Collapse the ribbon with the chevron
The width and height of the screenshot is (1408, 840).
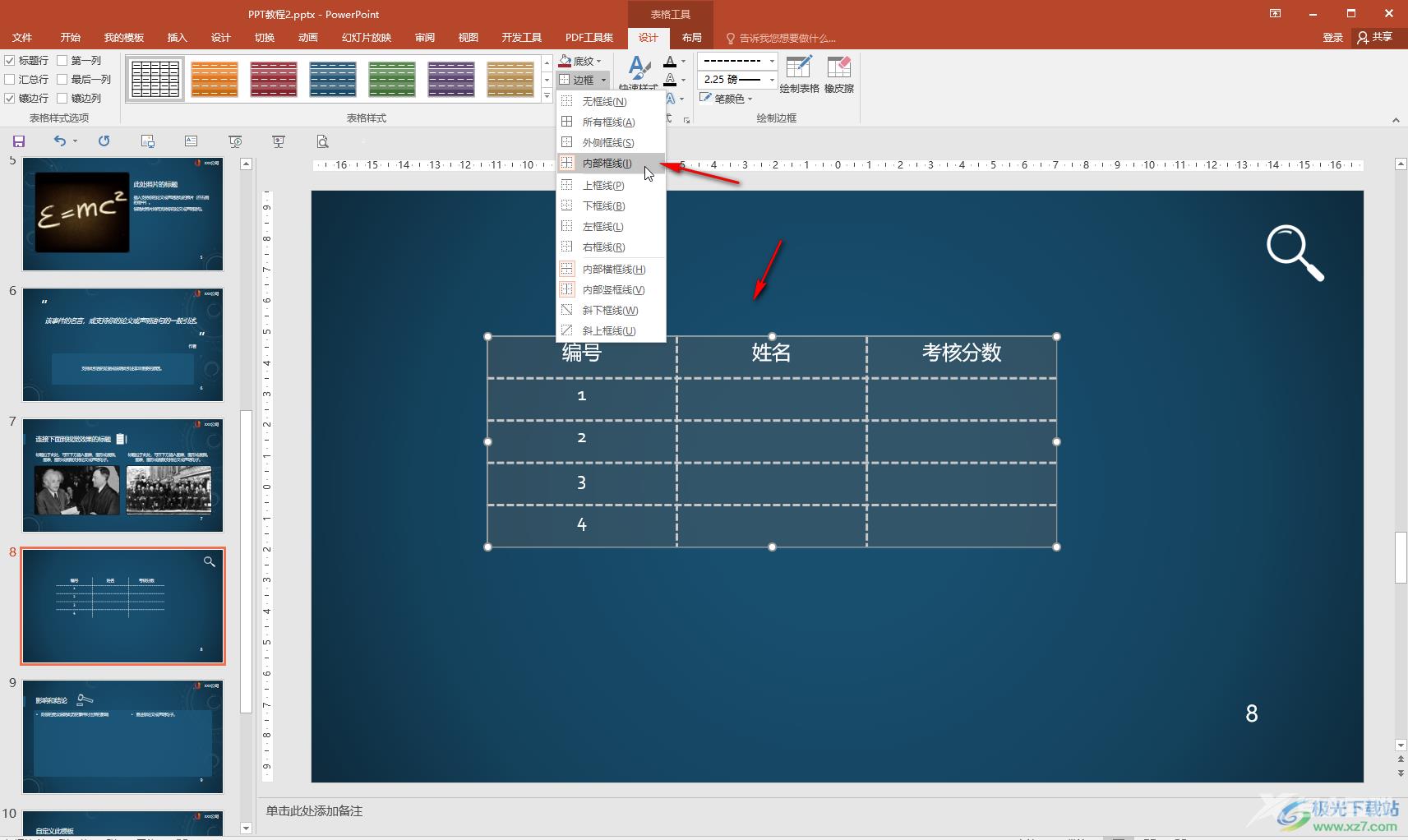click(x=1396, y=120)
